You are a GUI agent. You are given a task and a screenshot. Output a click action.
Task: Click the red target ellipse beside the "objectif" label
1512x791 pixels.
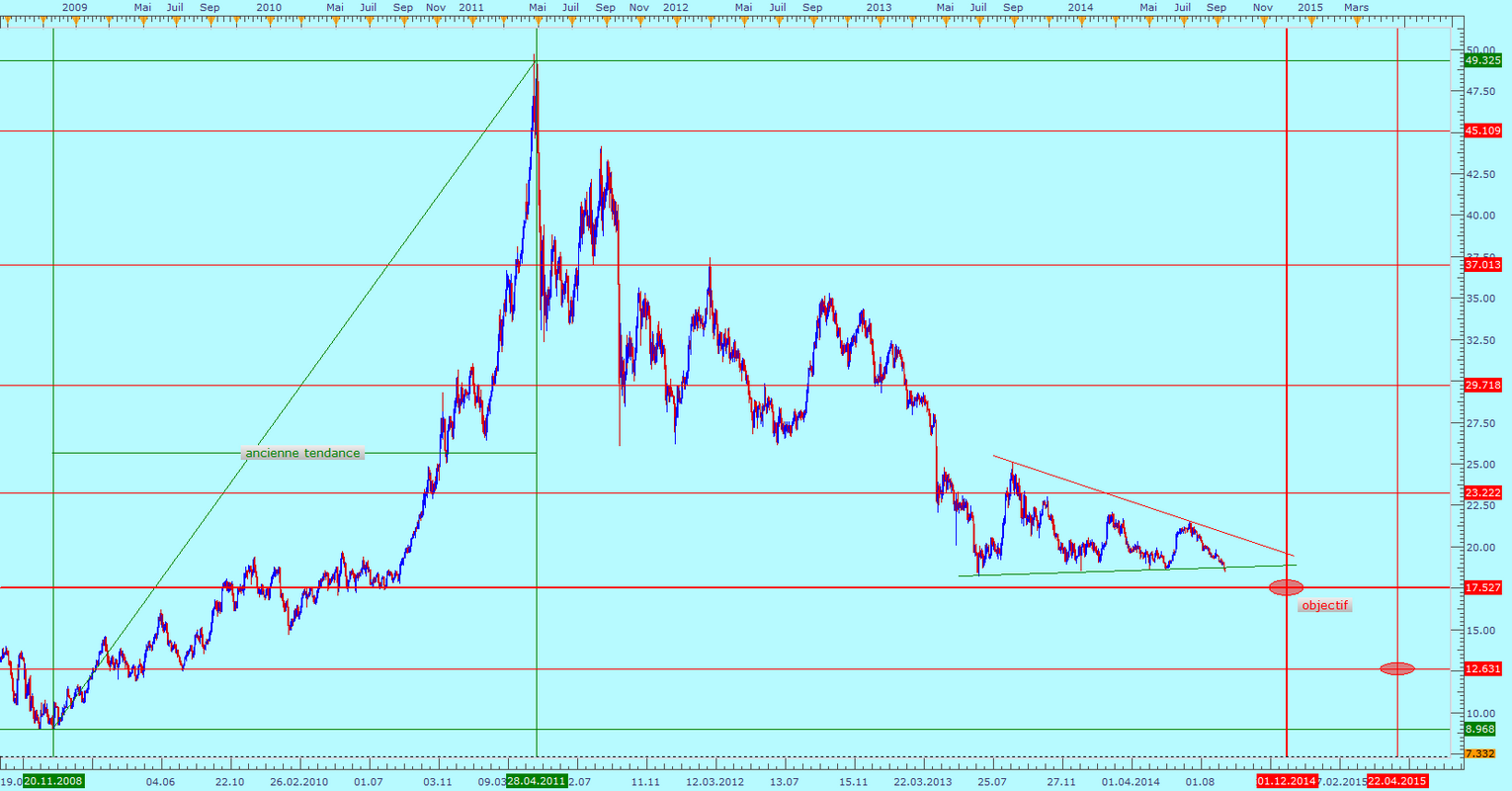pos(1286,587)
